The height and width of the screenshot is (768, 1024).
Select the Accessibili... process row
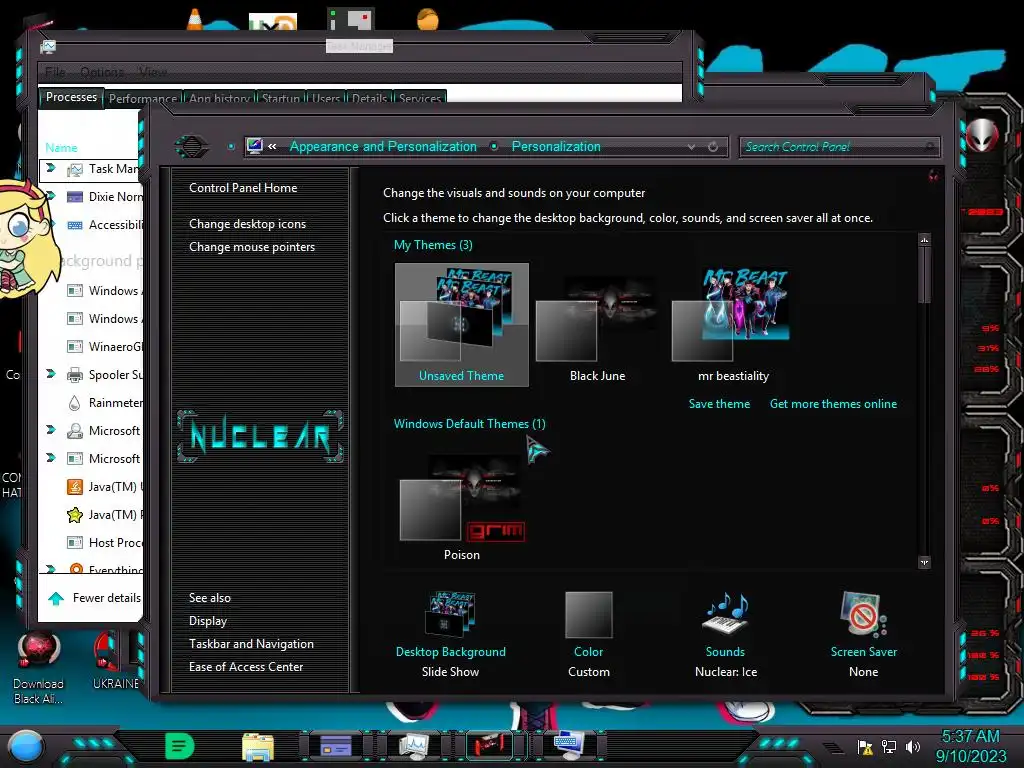coord(103,225)
